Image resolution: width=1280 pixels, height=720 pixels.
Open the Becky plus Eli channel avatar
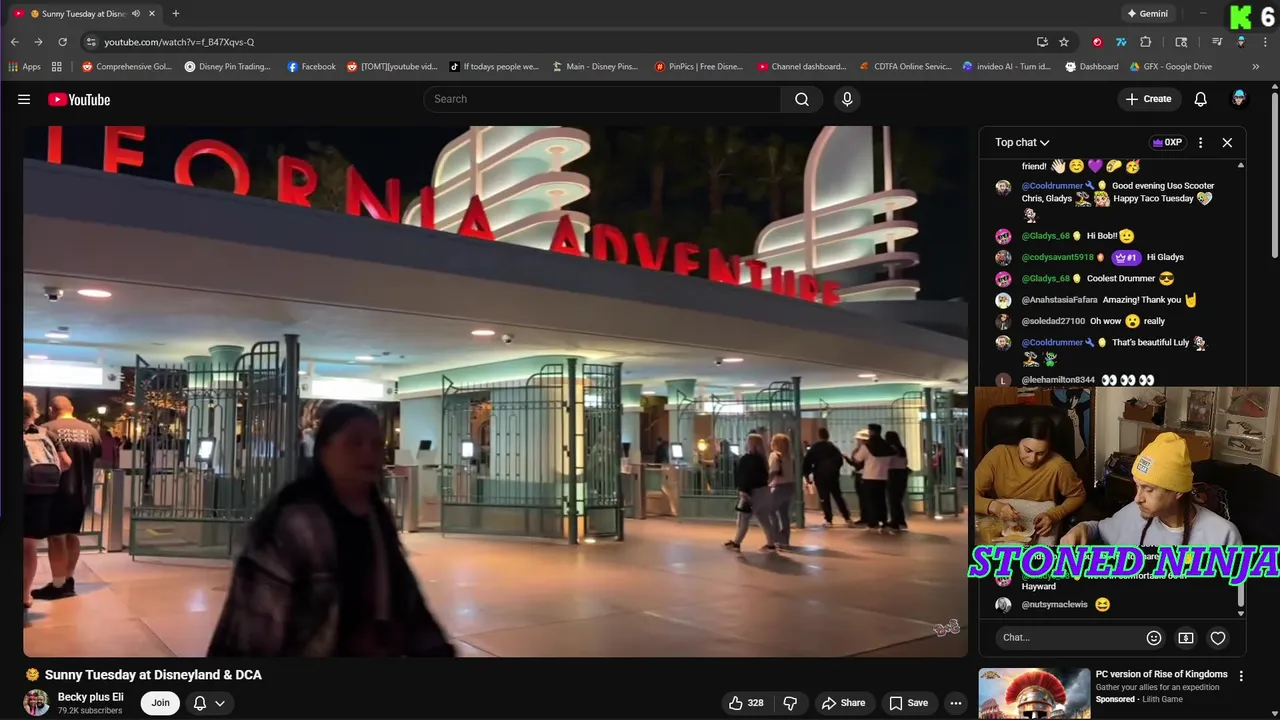pos(37,703)
